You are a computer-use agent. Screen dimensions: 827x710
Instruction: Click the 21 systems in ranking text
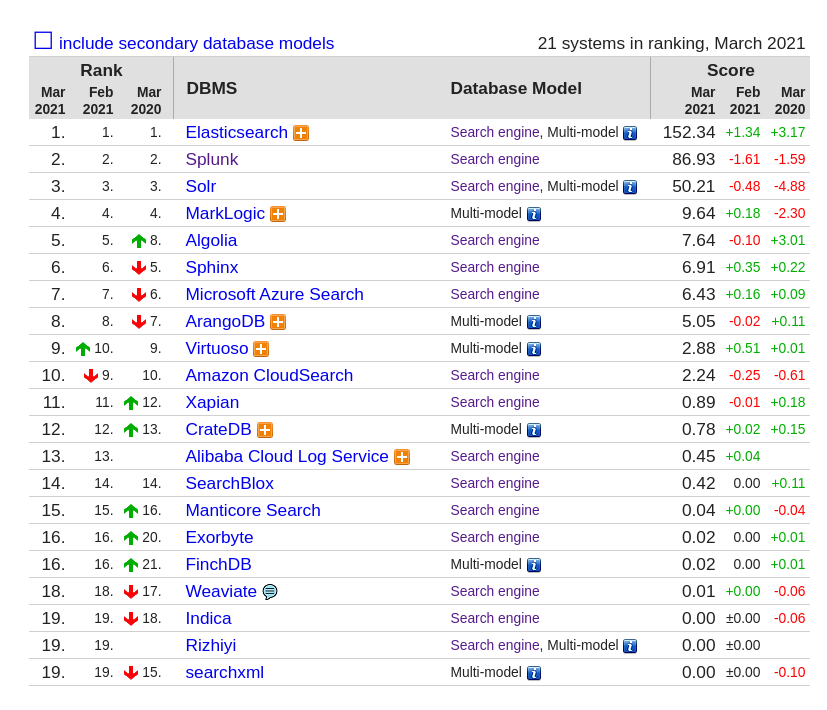(671, 43)
